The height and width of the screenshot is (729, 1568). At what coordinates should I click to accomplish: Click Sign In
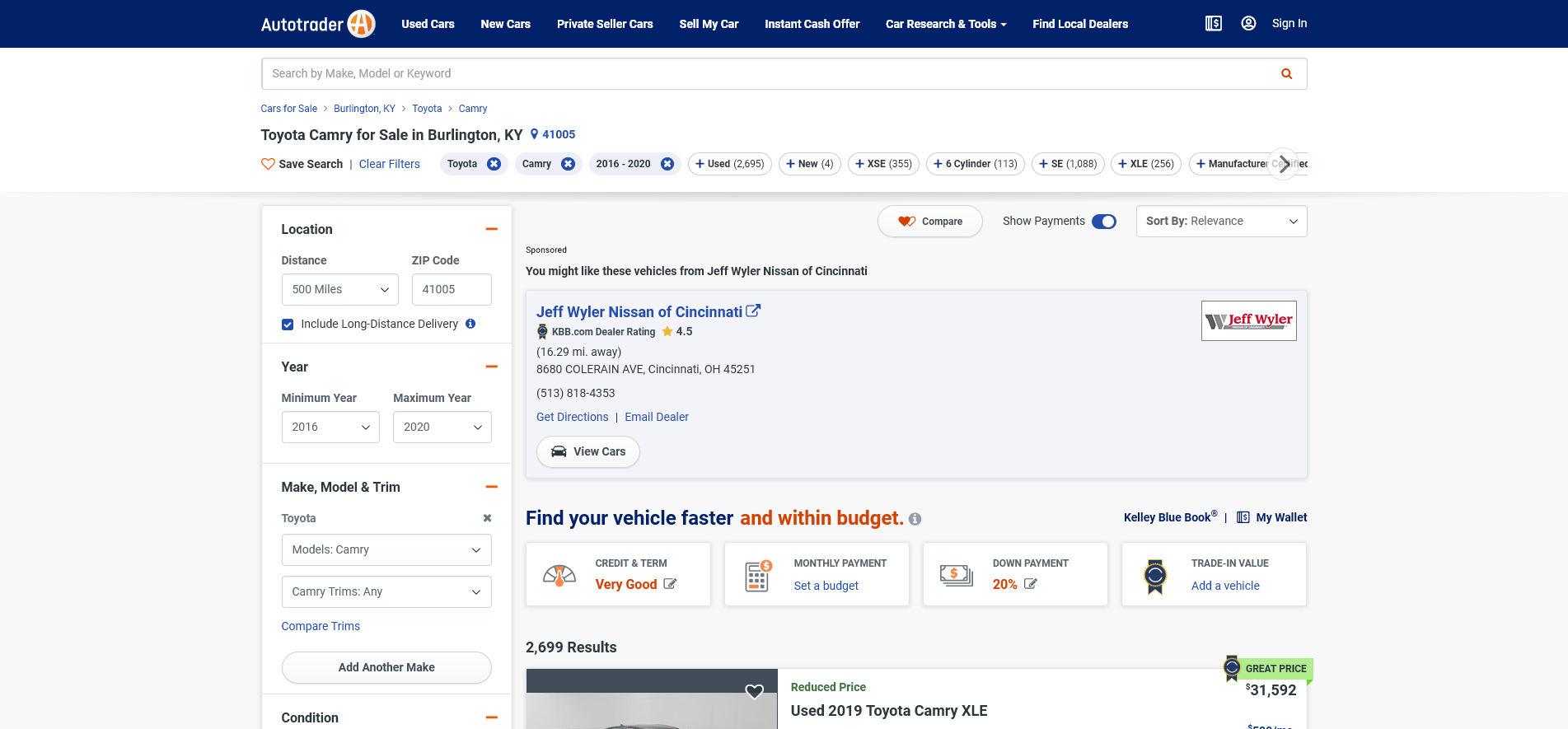pyautogui.click(x=1289, y=24)
